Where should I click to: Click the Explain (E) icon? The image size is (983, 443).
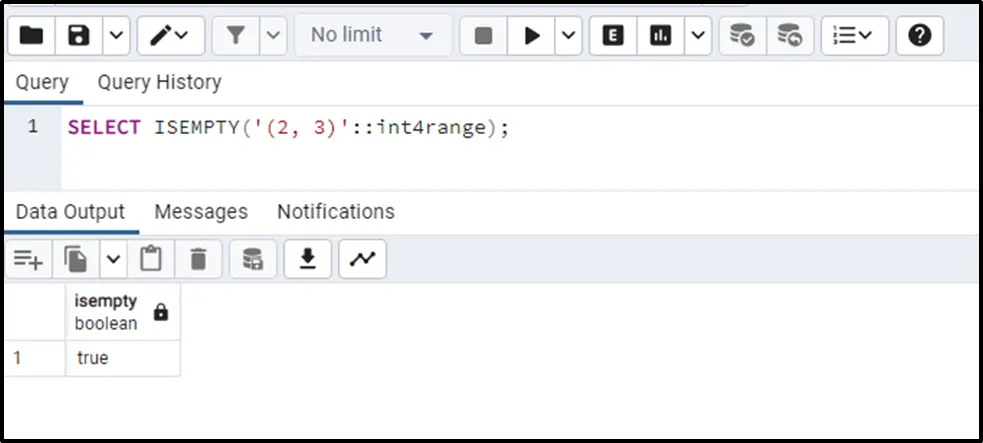[x=613, y=36]
